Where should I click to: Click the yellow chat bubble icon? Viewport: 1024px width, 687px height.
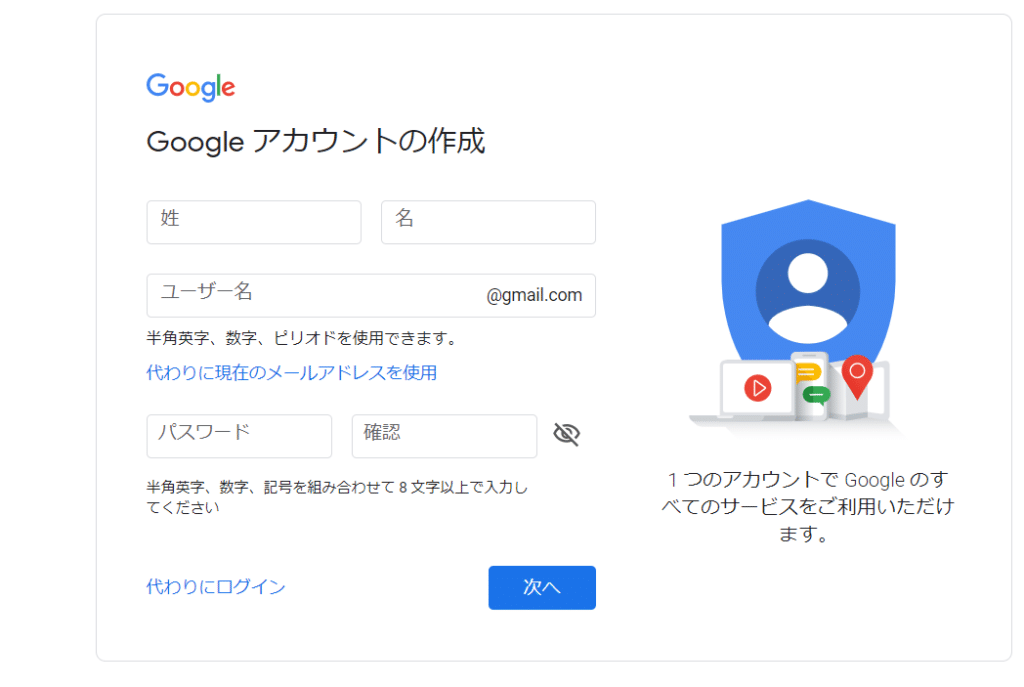point(808,373)
